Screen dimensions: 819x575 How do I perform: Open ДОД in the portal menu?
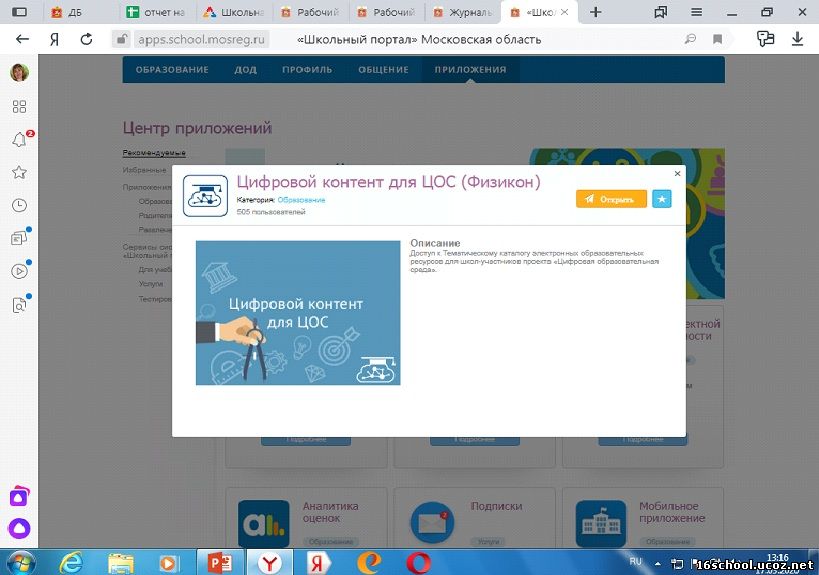click(245, 69)
